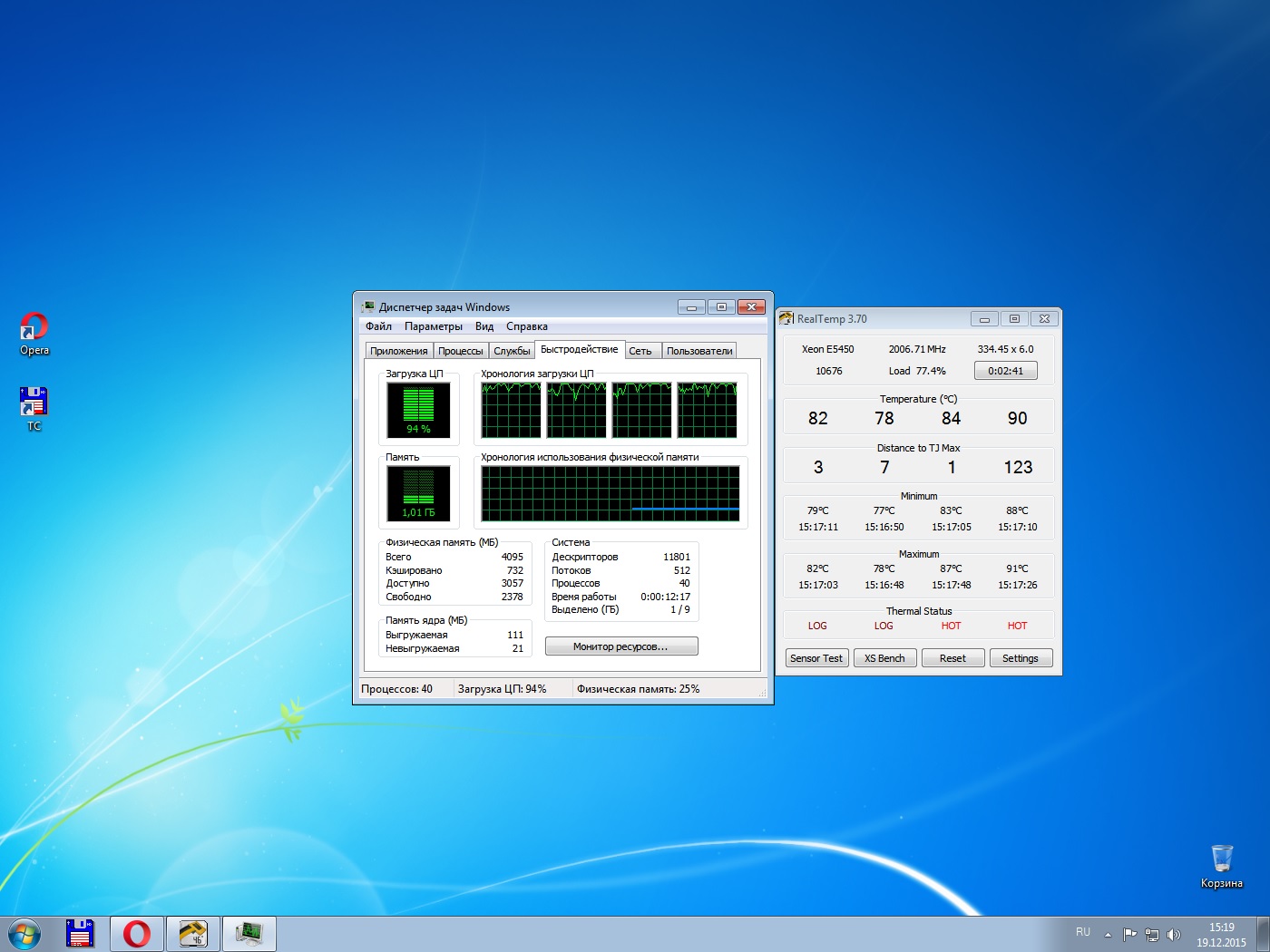Click the RU language indicator in tray
The image size is (1270, 952).
1083,932
